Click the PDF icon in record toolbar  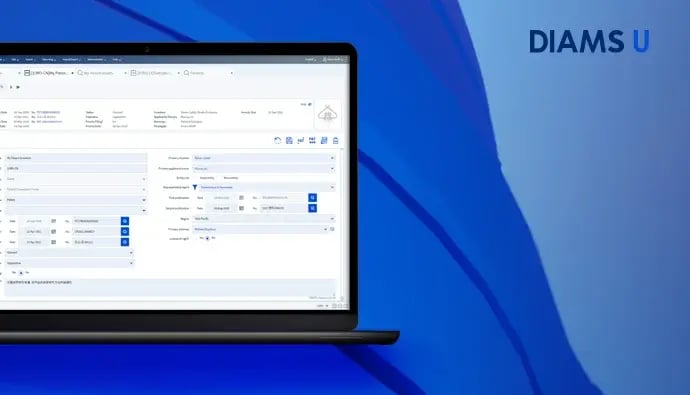(x=312, y=141)
